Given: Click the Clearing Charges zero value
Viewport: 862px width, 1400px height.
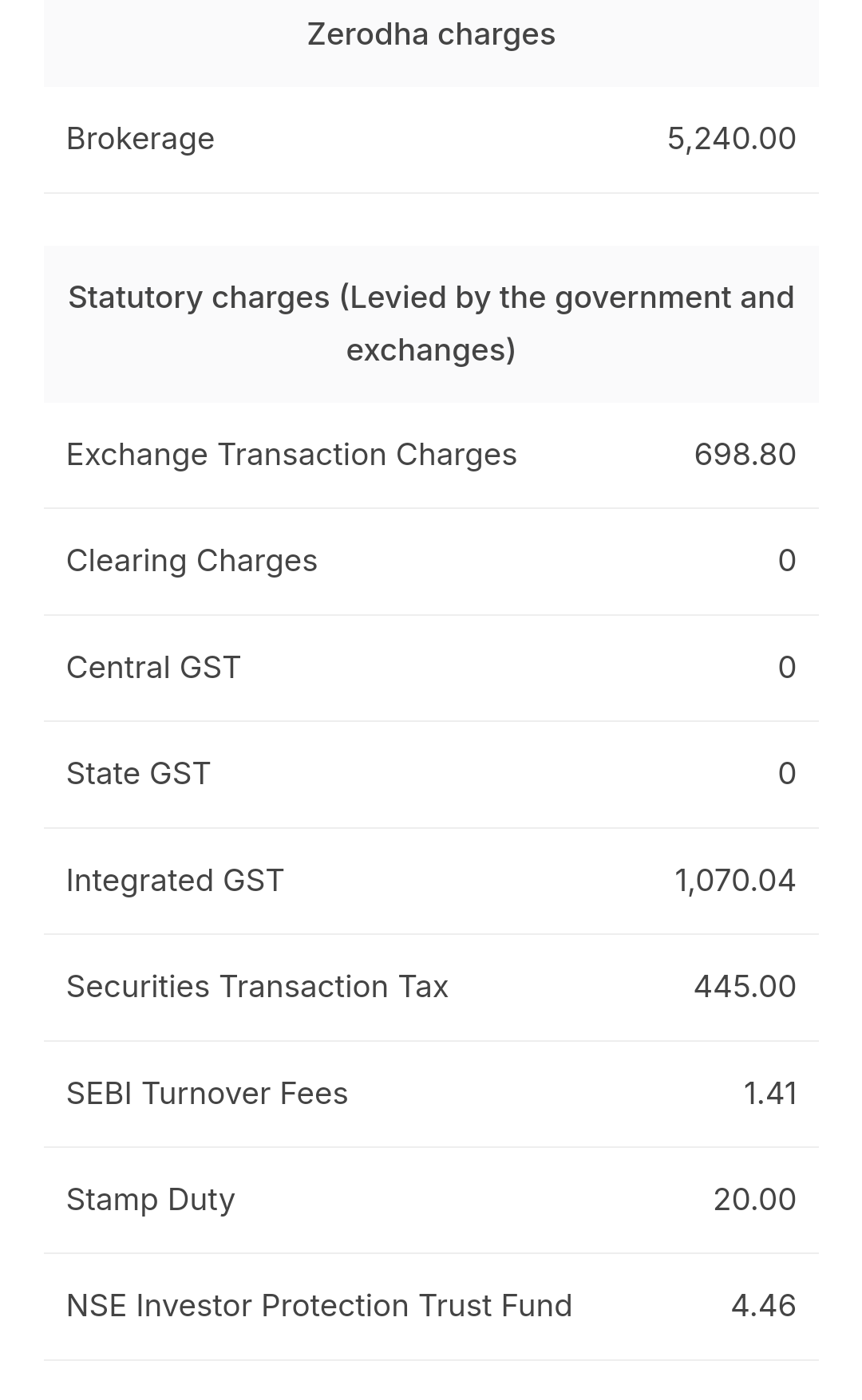Looking at the screenshot, I should (786, 561).
